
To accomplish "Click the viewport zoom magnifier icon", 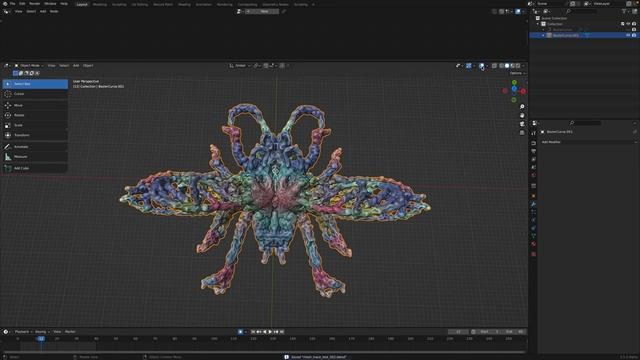I will [x=522, y=107].
